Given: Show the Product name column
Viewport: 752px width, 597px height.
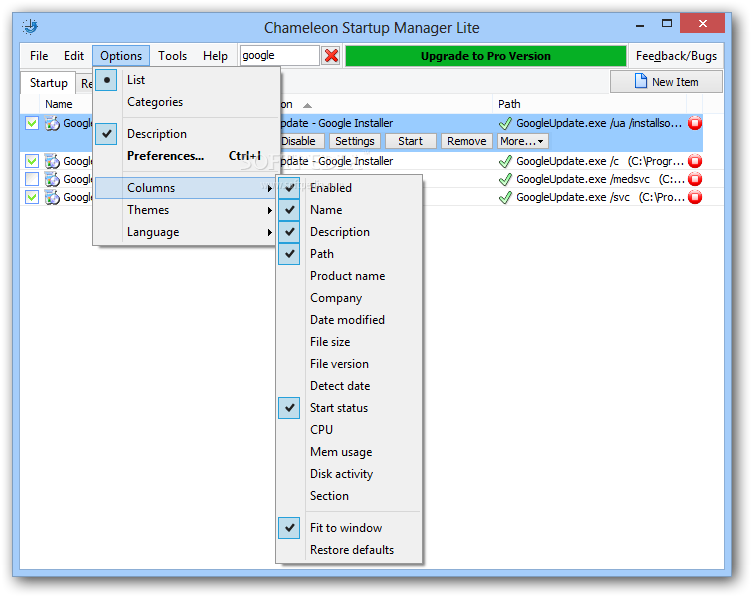Looking at the screenshot, I should (x=349, y=276).
